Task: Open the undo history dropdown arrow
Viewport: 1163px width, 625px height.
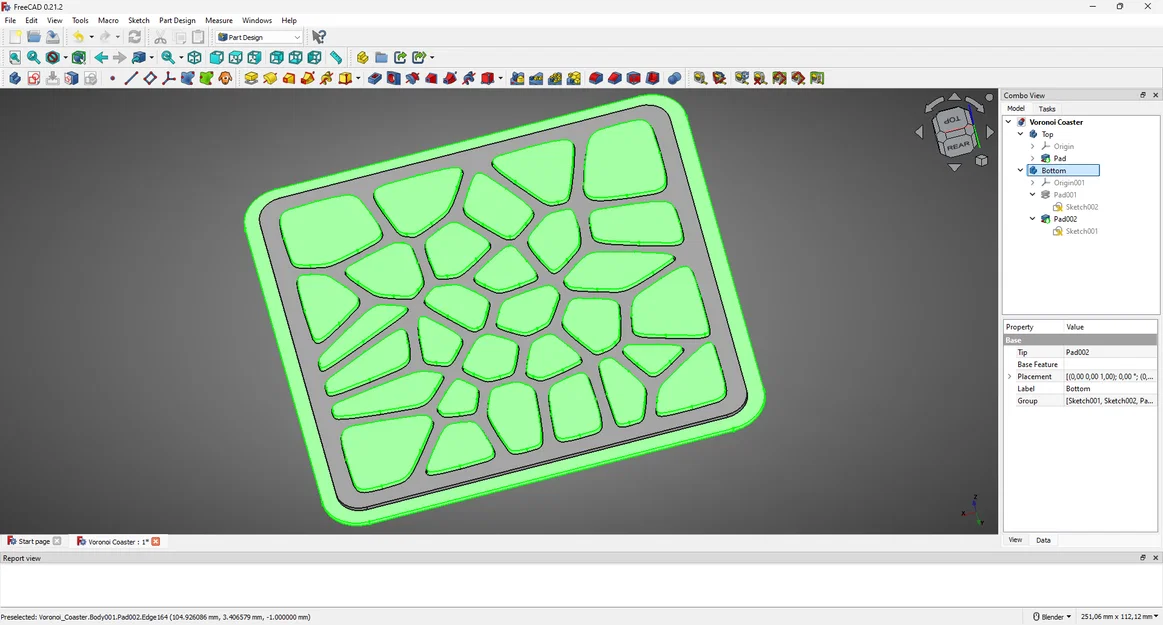Action: pyautogui.click(x=91, y=37)
